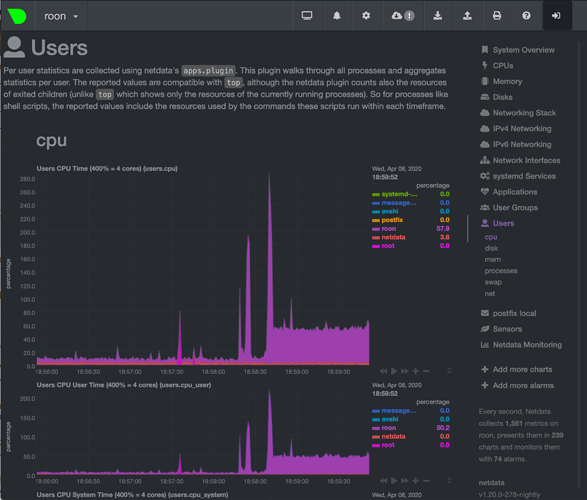Viewport: 587px width, 500px height.
Task: Open Networking Stack section
Action: point(518,113)
